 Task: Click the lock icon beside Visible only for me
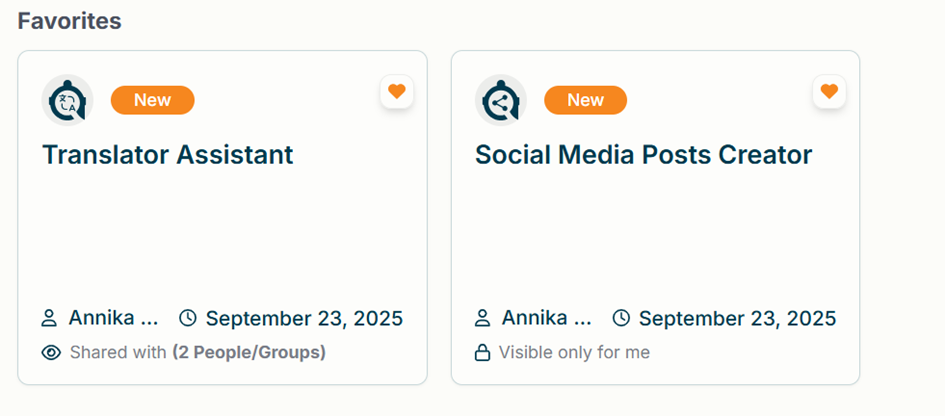tap(482, 353)
